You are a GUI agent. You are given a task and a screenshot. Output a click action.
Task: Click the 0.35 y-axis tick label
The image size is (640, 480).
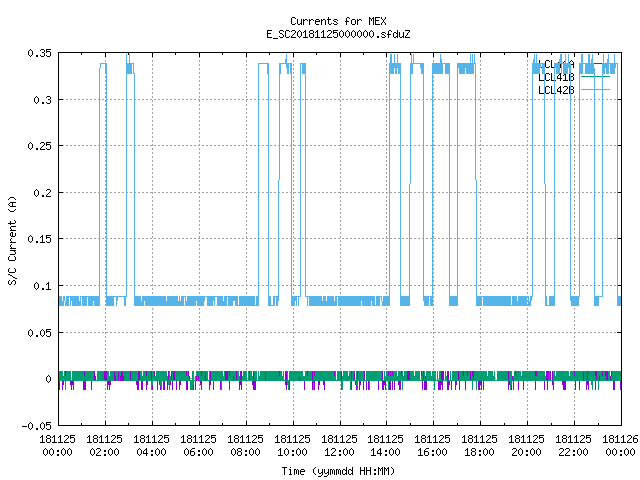pyautogui.click(x=40, y=53)
